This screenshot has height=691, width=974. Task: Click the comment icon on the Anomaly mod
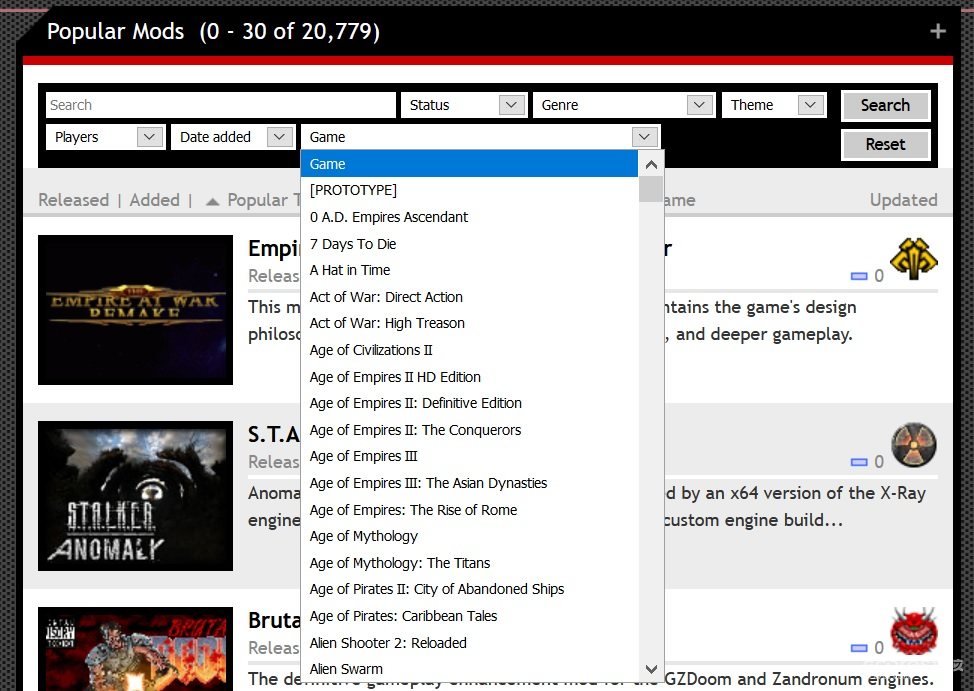859,462
